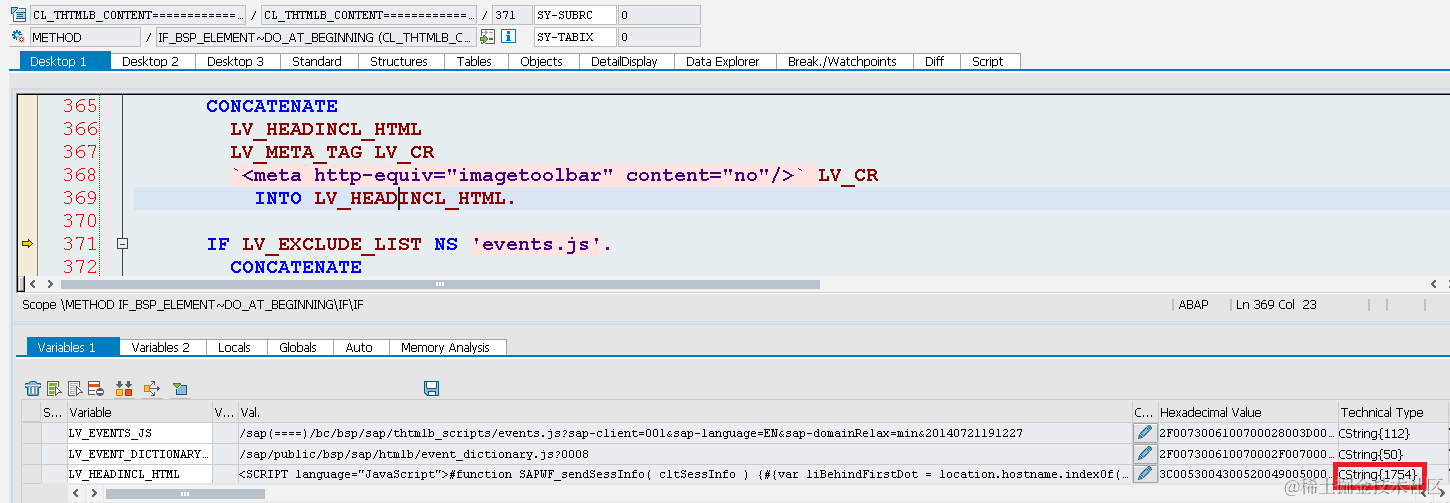Click the variables table scroll-right arrow
The height and width of the screenshot is (503, 1450).
click(94, 494)
